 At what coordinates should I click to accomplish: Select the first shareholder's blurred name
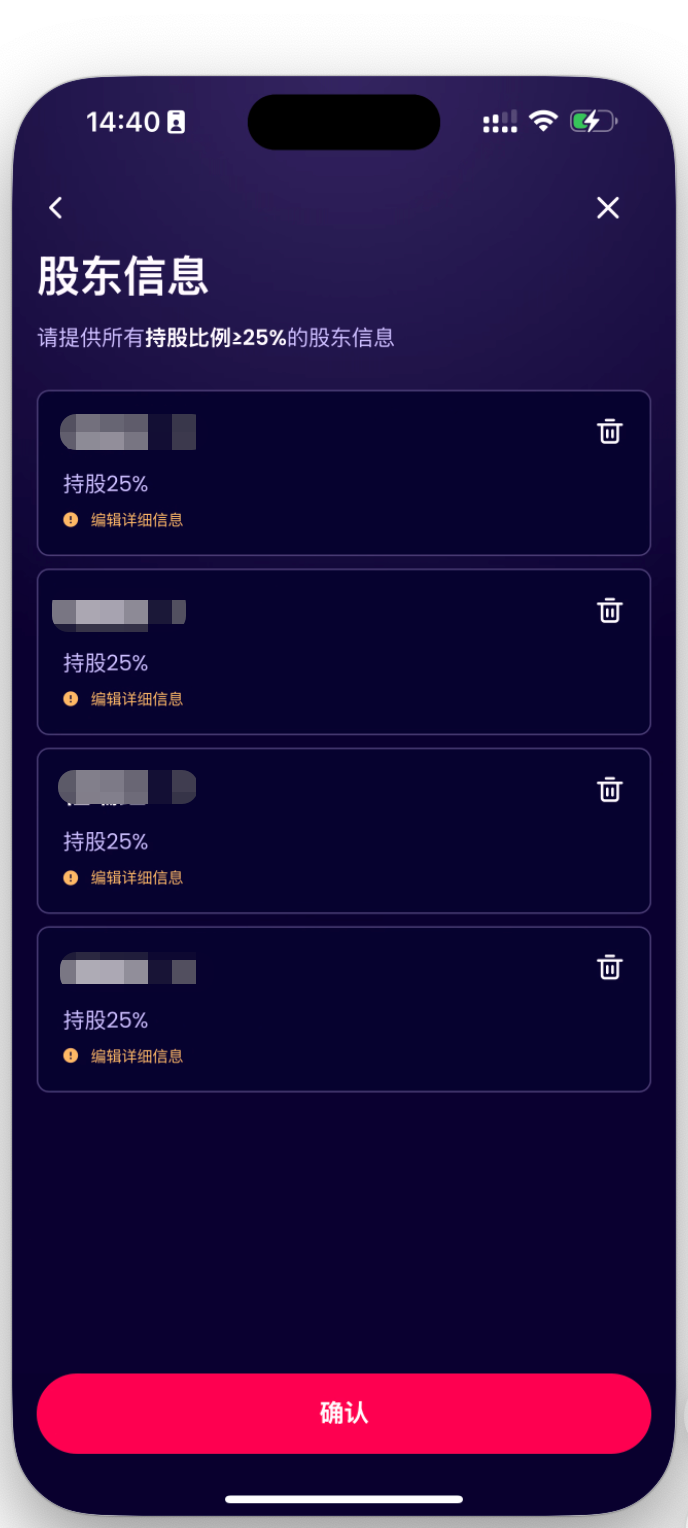pyautogui.click(x=128, y=431)
